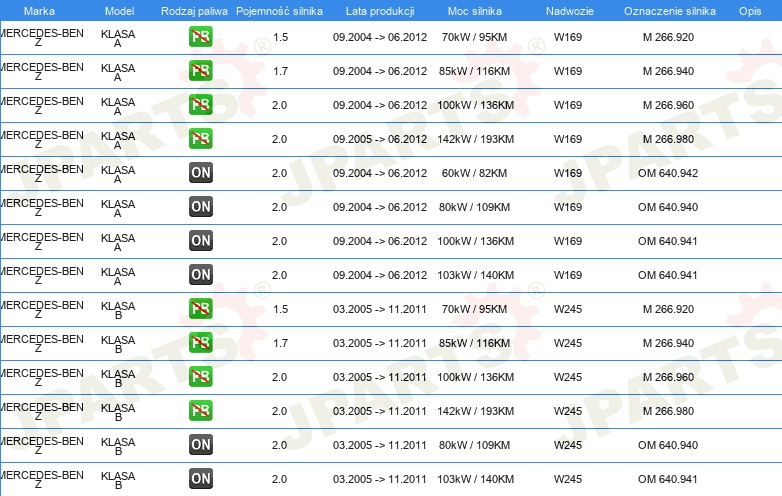Image resolution: width=782 pixels, height=496 pixels.
Task: Click ON diesel icon in OM 640.942 row
Action: point(200,172)
